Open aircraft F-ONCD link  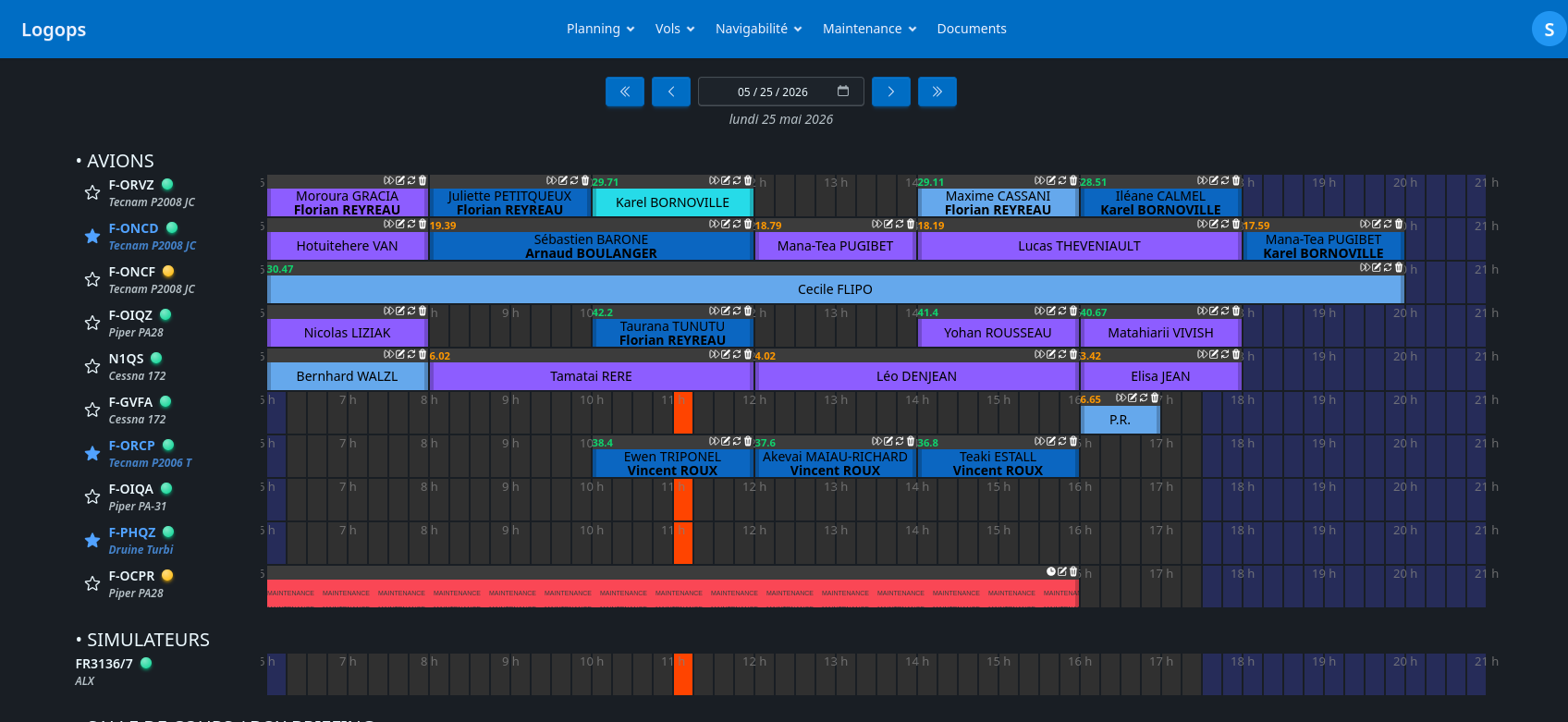click(133, 228)
